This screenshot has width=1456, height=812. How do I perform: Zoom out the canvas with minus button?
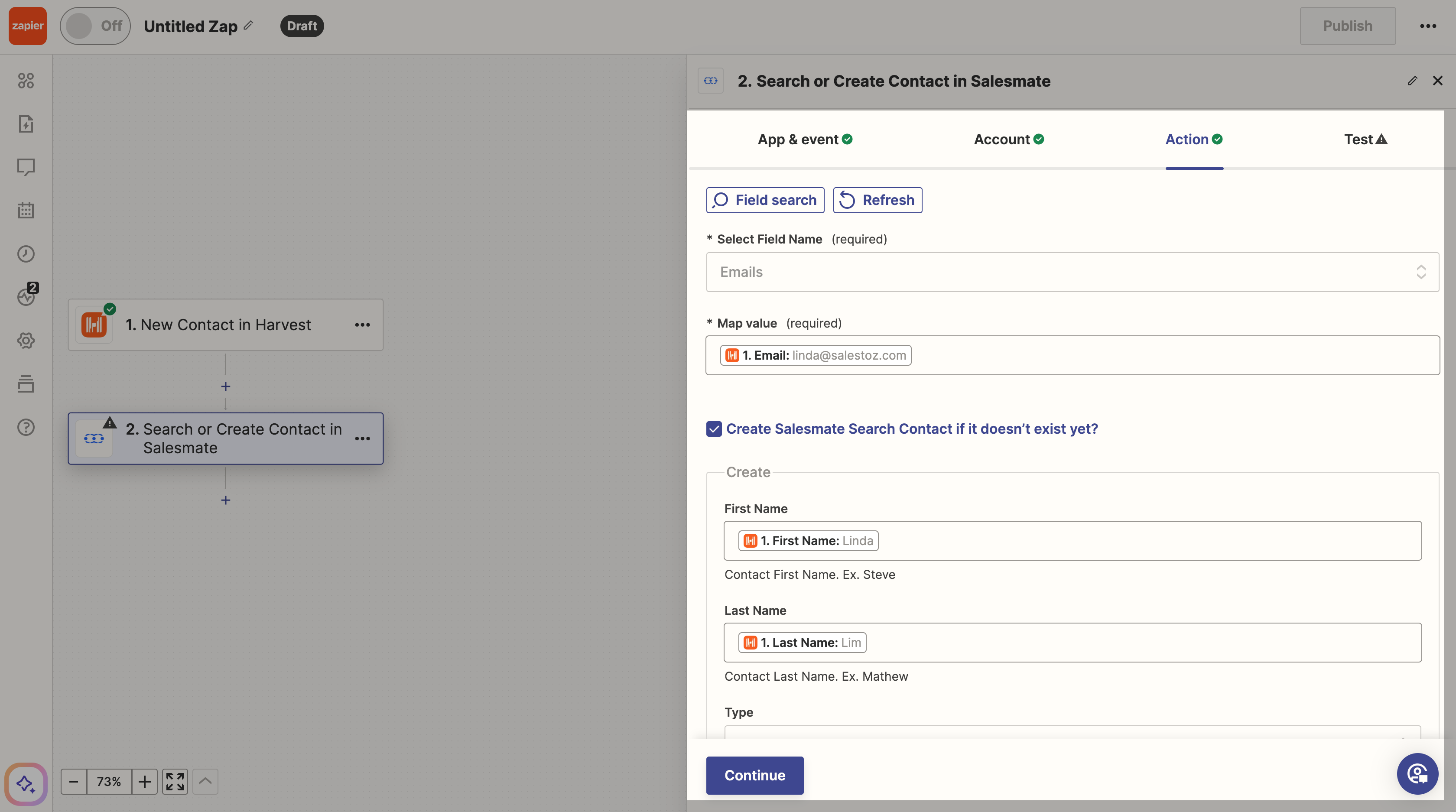click(74, 782)
